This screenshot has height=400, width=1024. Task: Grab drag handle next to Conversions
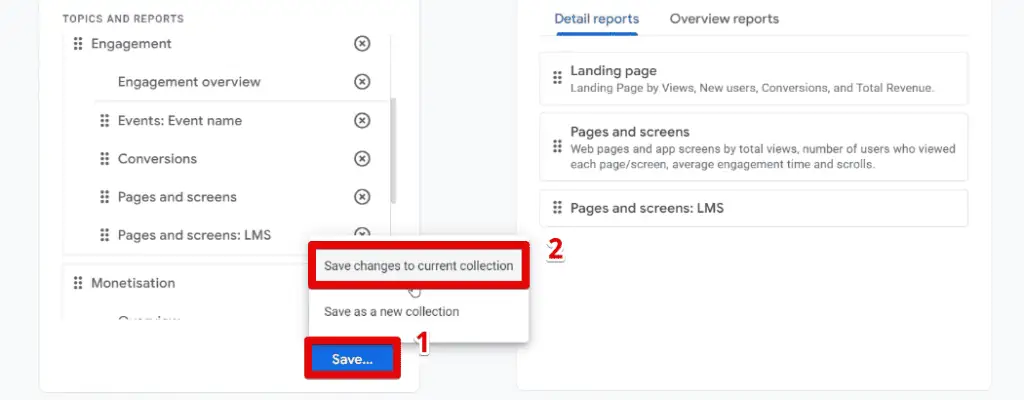(104, 159)
